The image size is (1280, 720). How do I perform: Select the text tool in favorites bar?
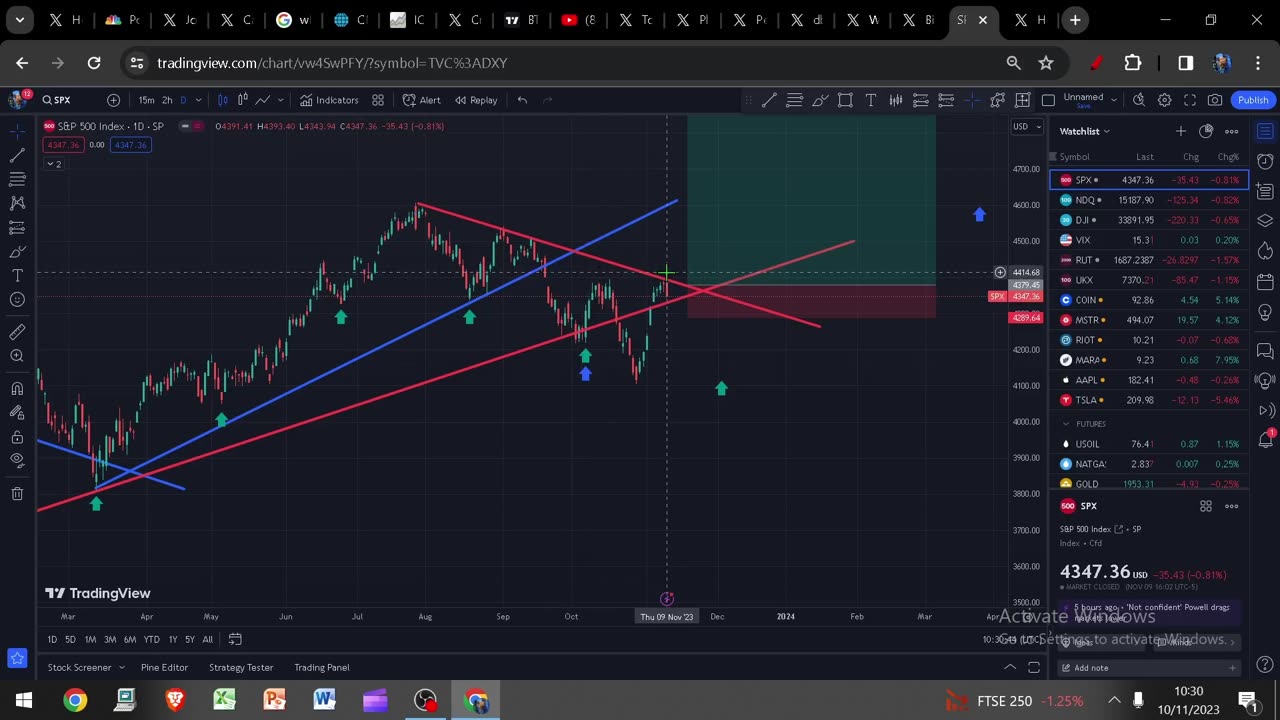pos(871,100)
